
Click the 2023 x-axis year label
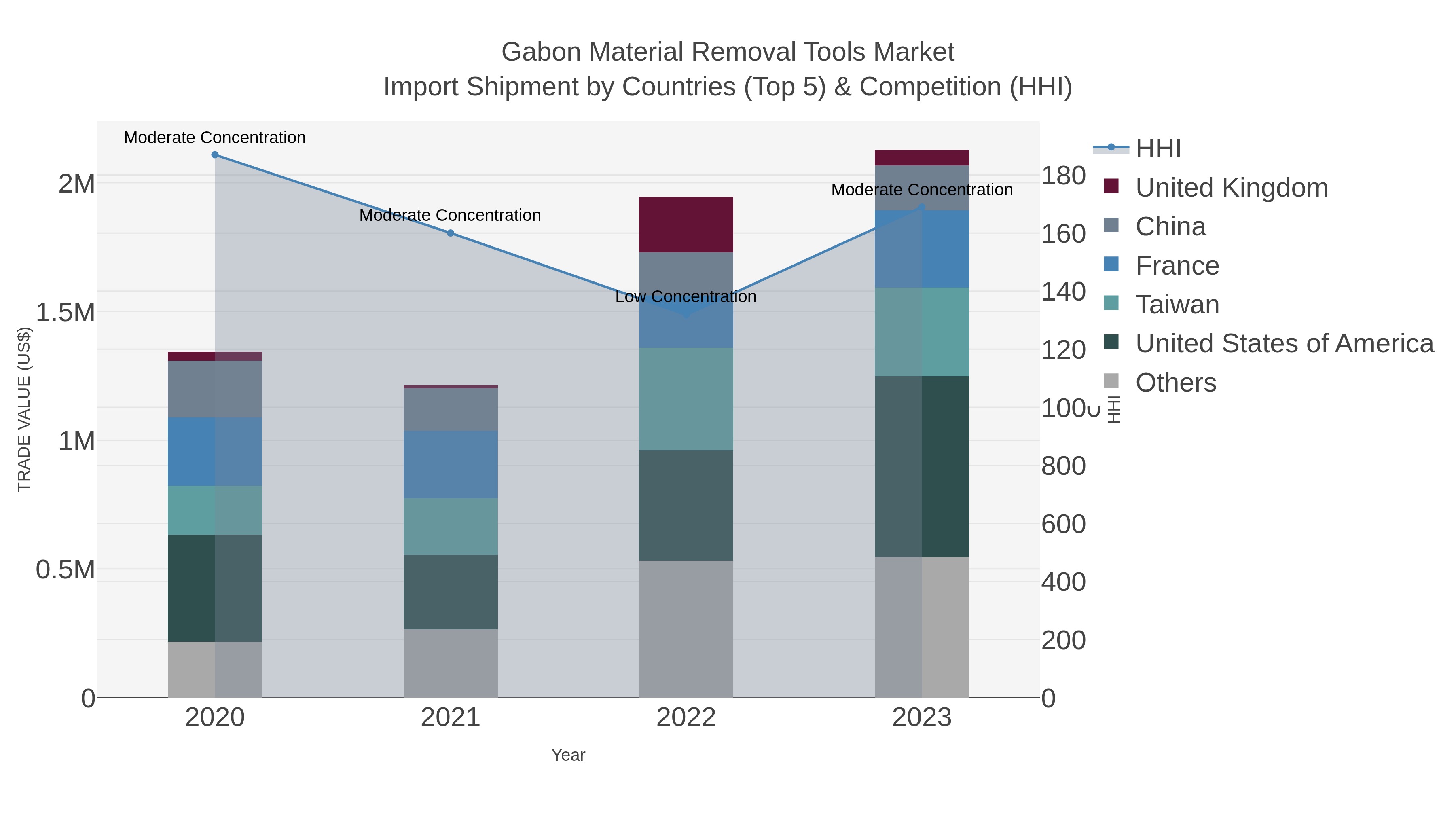(922, 718)
